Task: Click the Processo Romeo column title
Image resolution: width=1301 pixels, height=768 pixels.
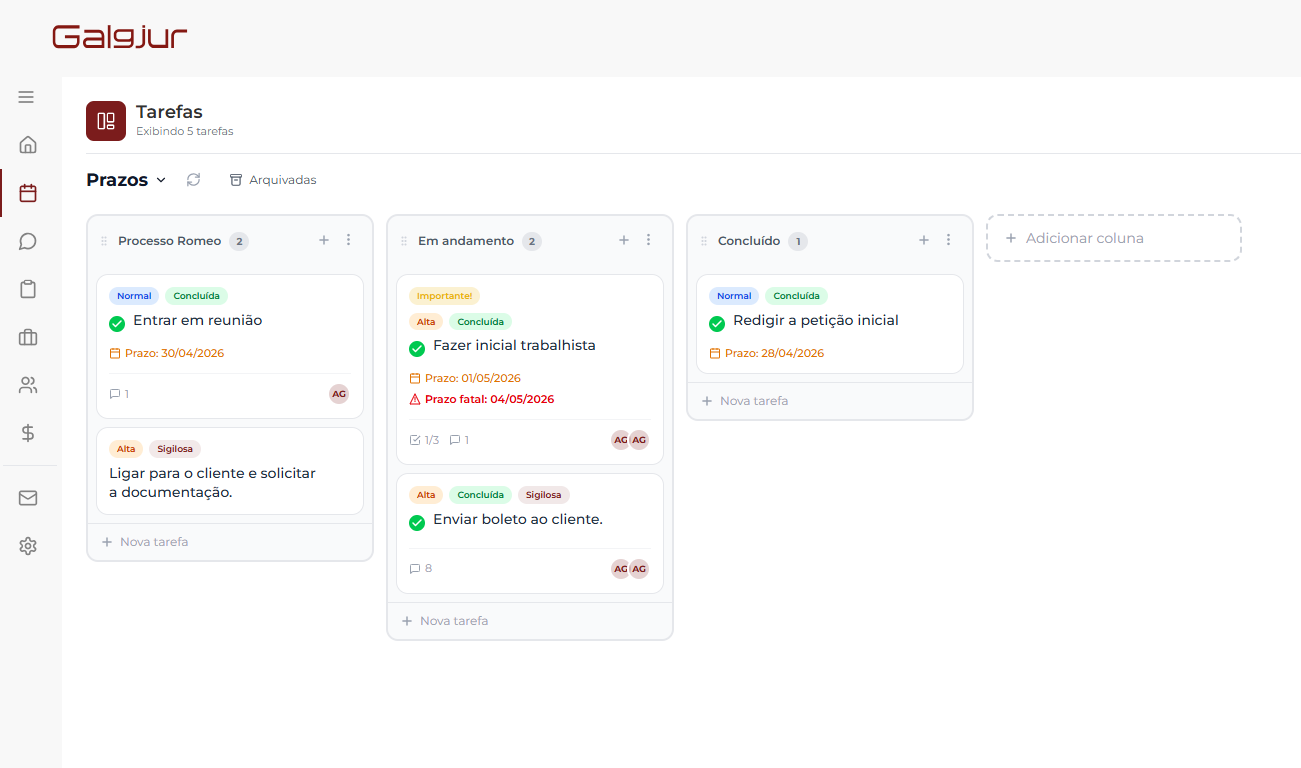Action: pos(169,241)
